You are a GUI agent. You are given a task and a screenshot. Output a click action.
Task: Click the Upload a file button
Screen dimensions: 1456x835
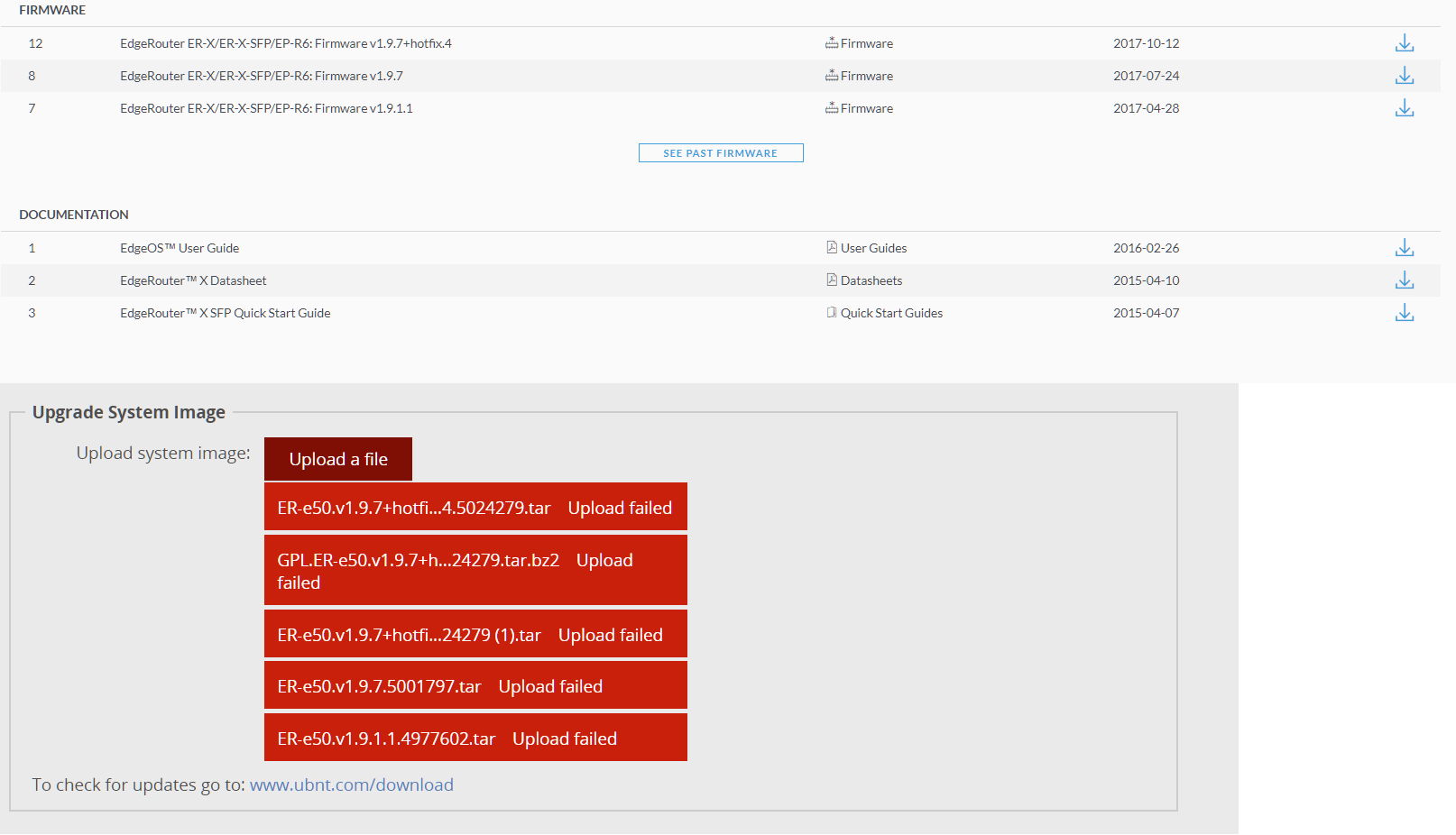[x=337, y=458]
